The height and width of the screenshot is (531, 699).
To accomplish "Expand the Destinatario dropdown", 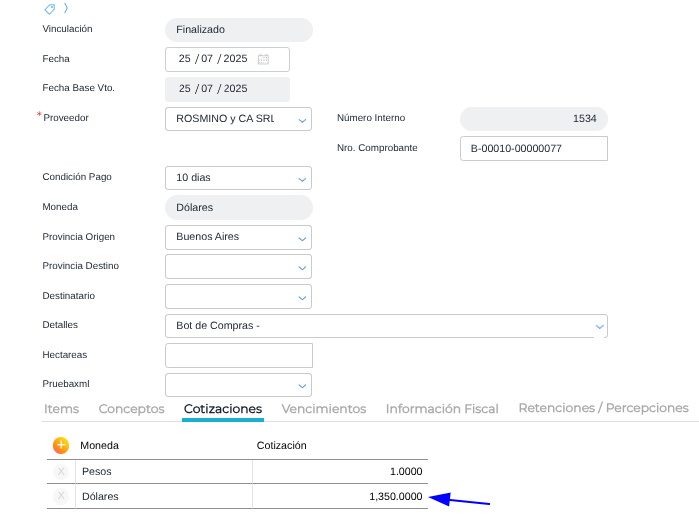I will click(302, 297).
